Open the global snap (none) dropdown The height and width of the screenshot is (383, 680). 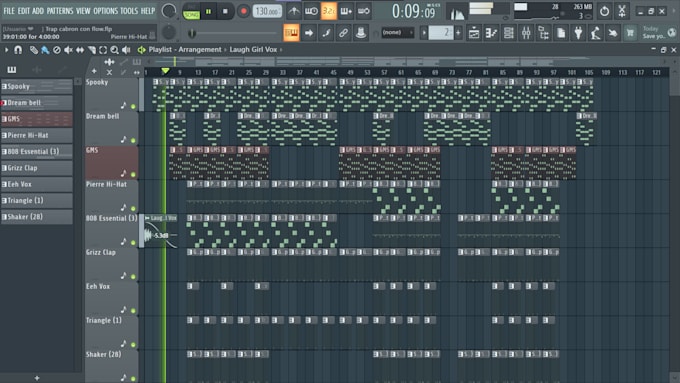[x=398, y=33]
